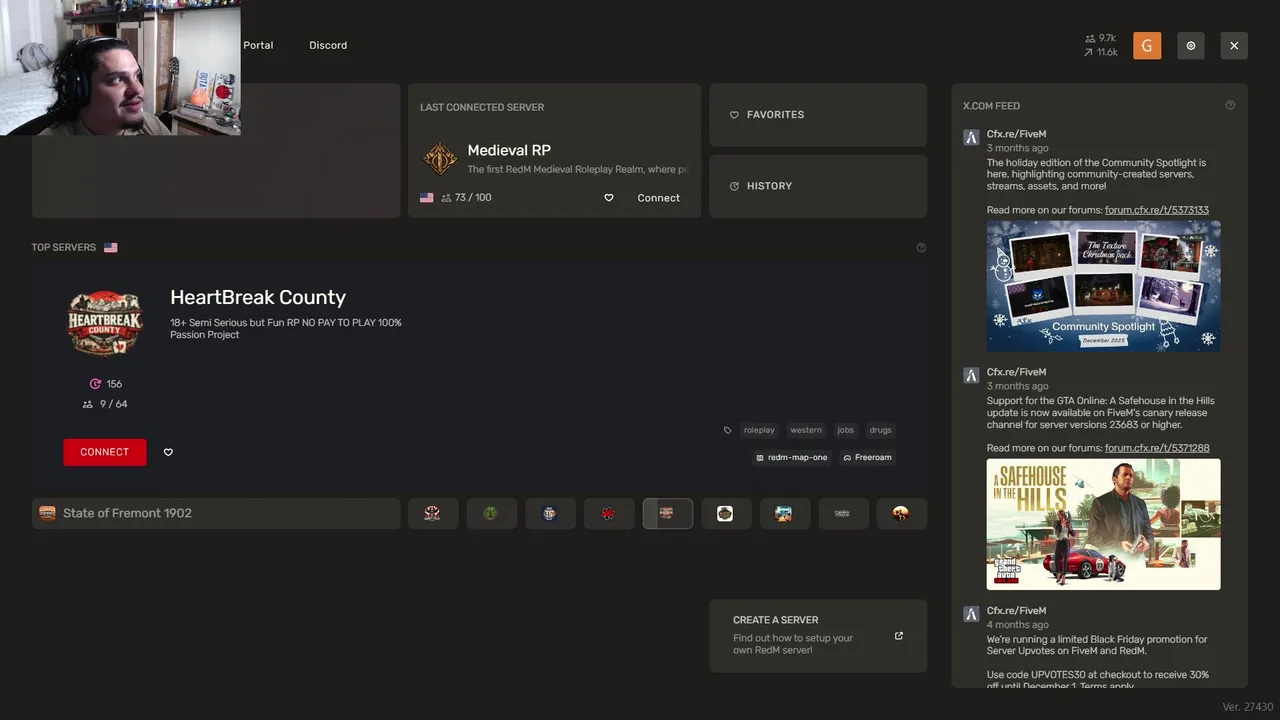Click the HeartBreak County logo
The height and width of the screenshot is (720, 1280).
tap(105, 323)
